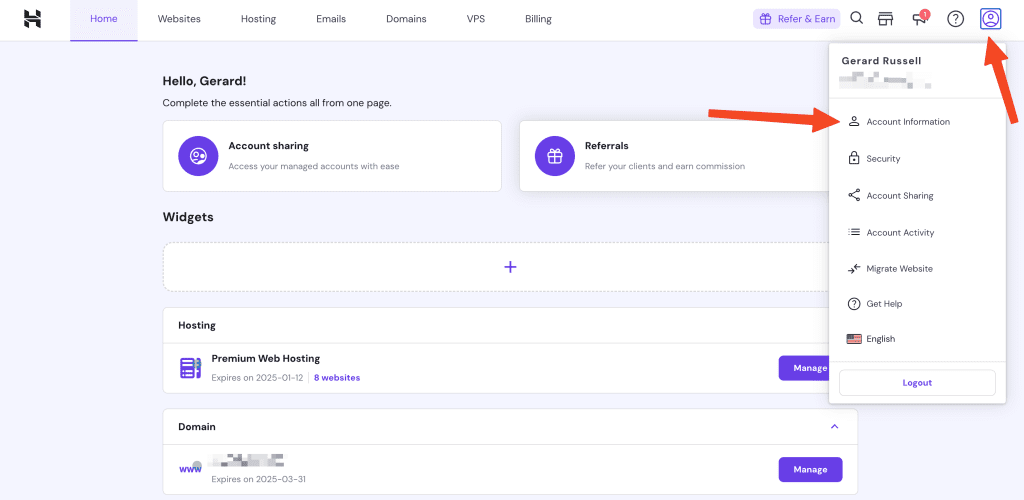Image resolution: width=1024 pixels, height=500 pixels.
Task: Select Account Information from menu
Action: point(907,122)
